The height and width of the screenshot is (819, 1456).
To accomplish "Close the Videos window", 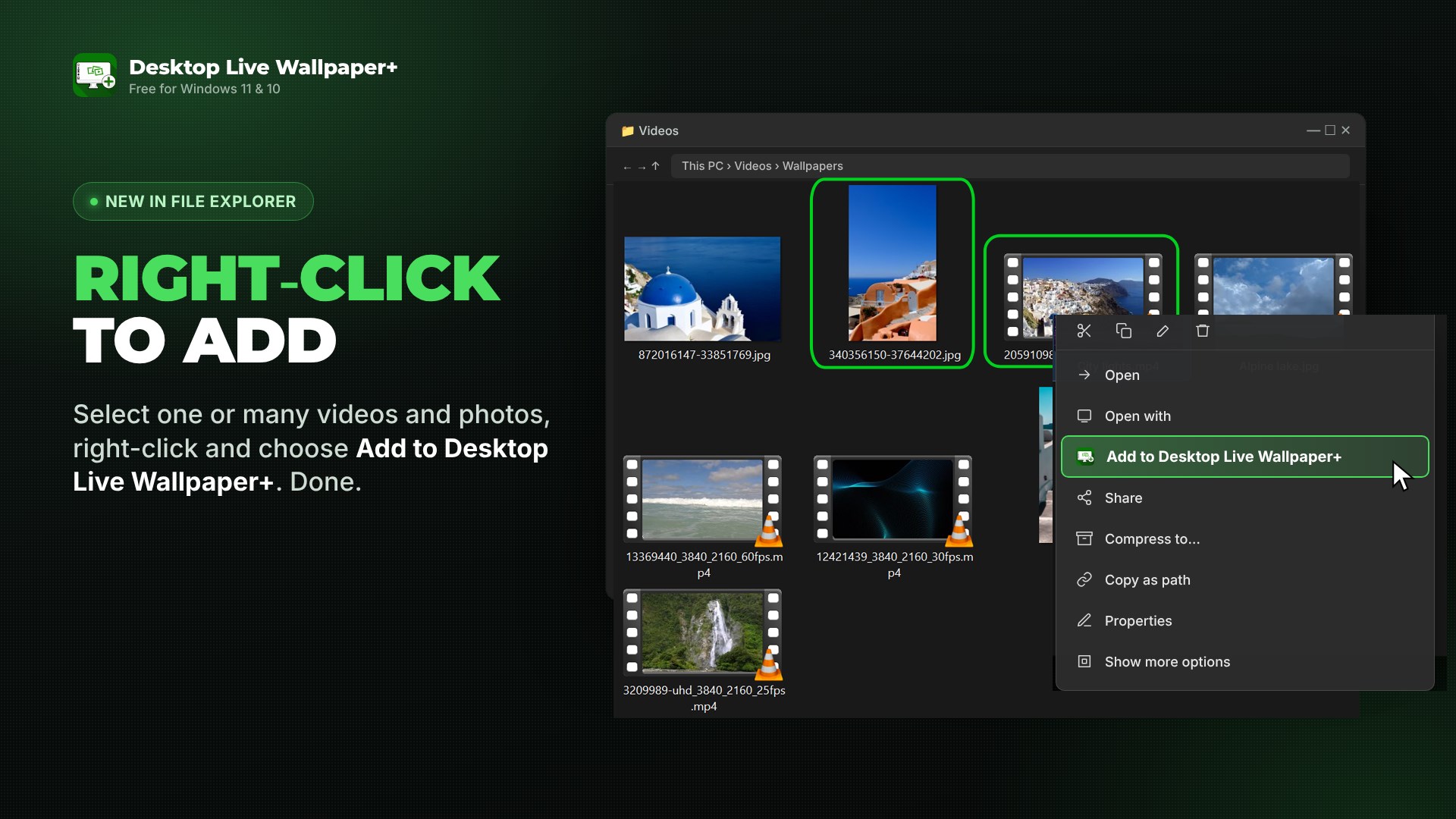I will pyautogui.click(x=1346, y=130).
